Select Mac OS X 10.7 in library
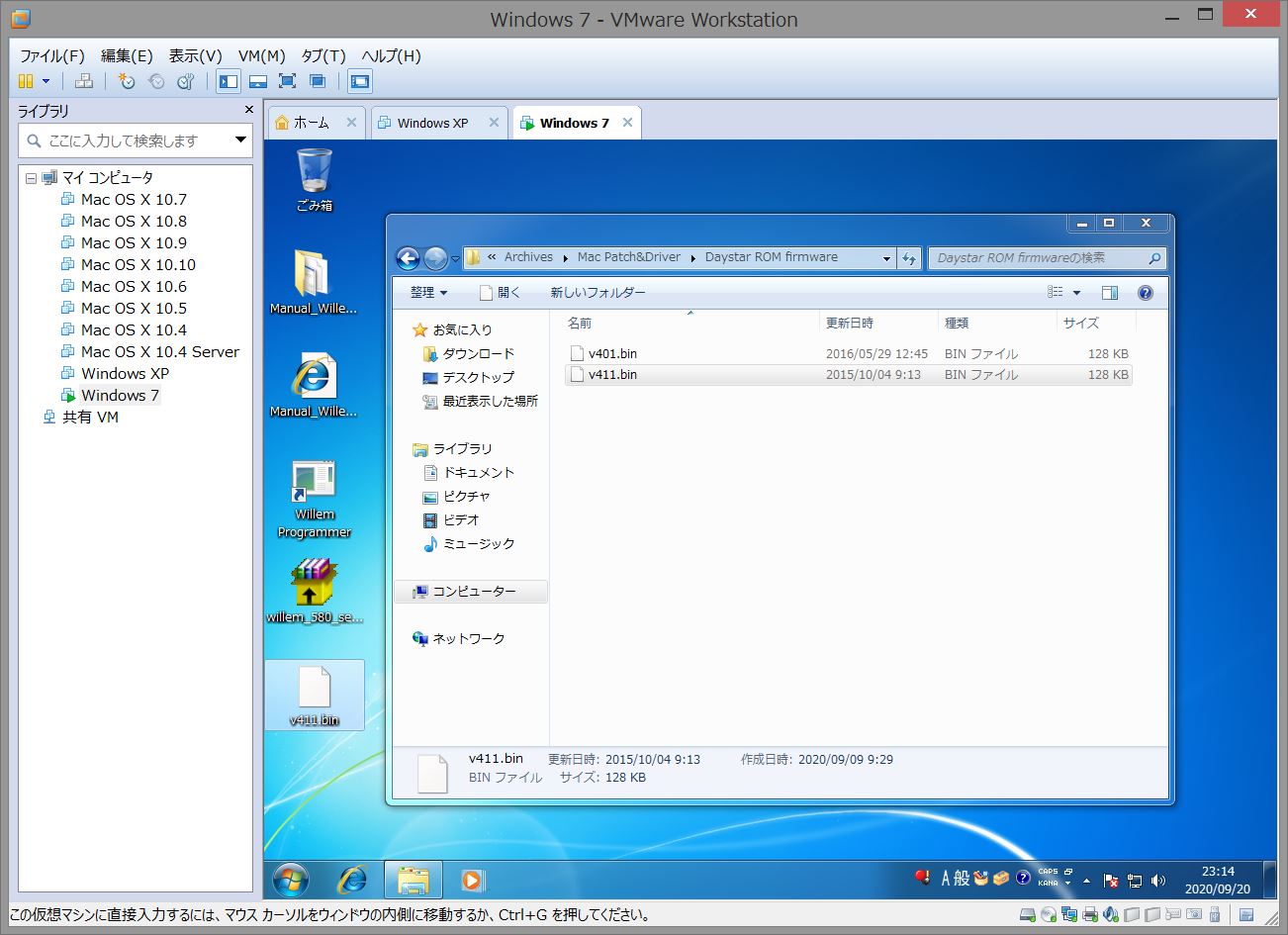 pos(134,199)
